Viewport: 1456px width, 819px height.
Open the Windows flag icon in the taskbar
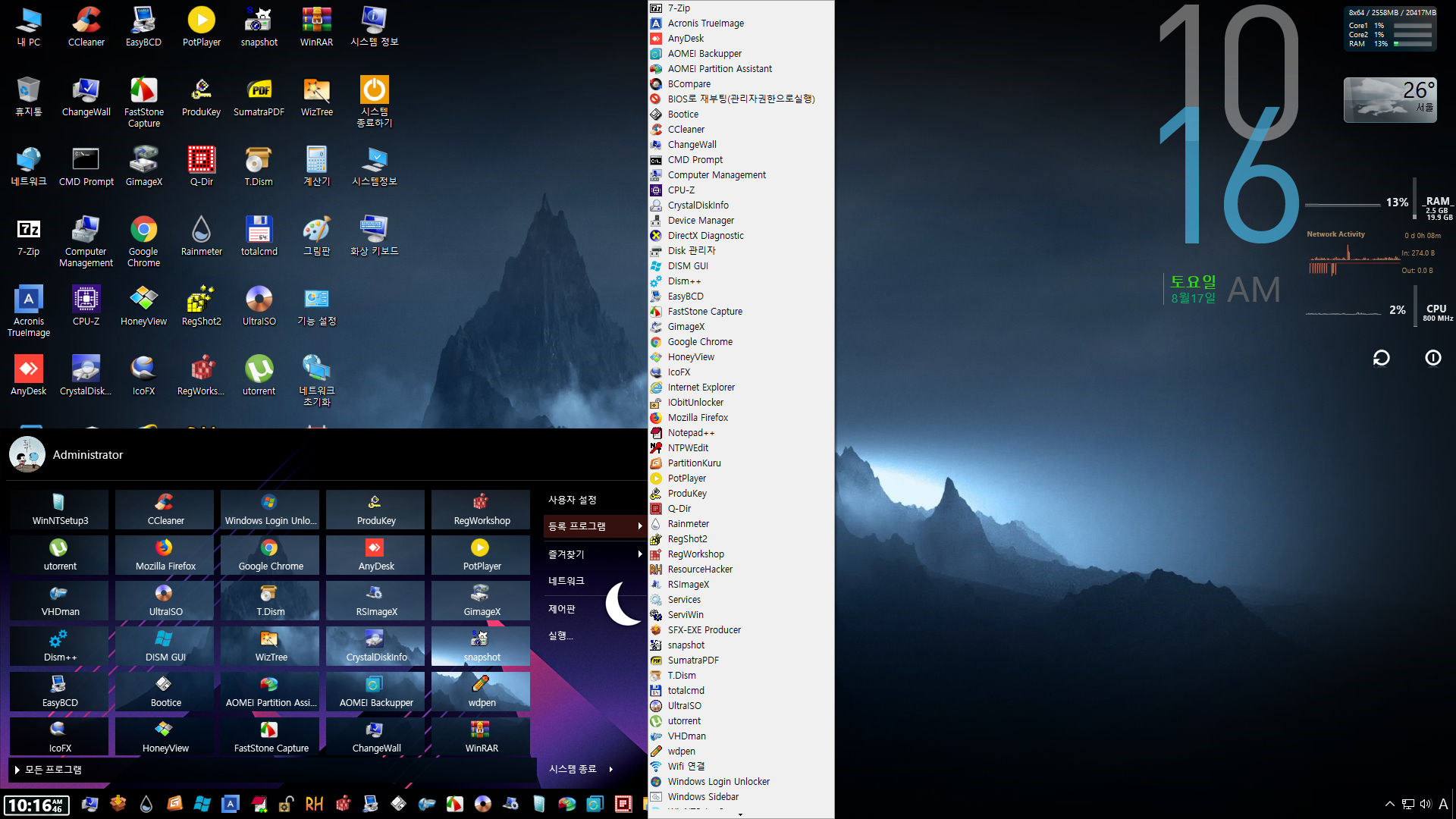click(x=202, y=804)
